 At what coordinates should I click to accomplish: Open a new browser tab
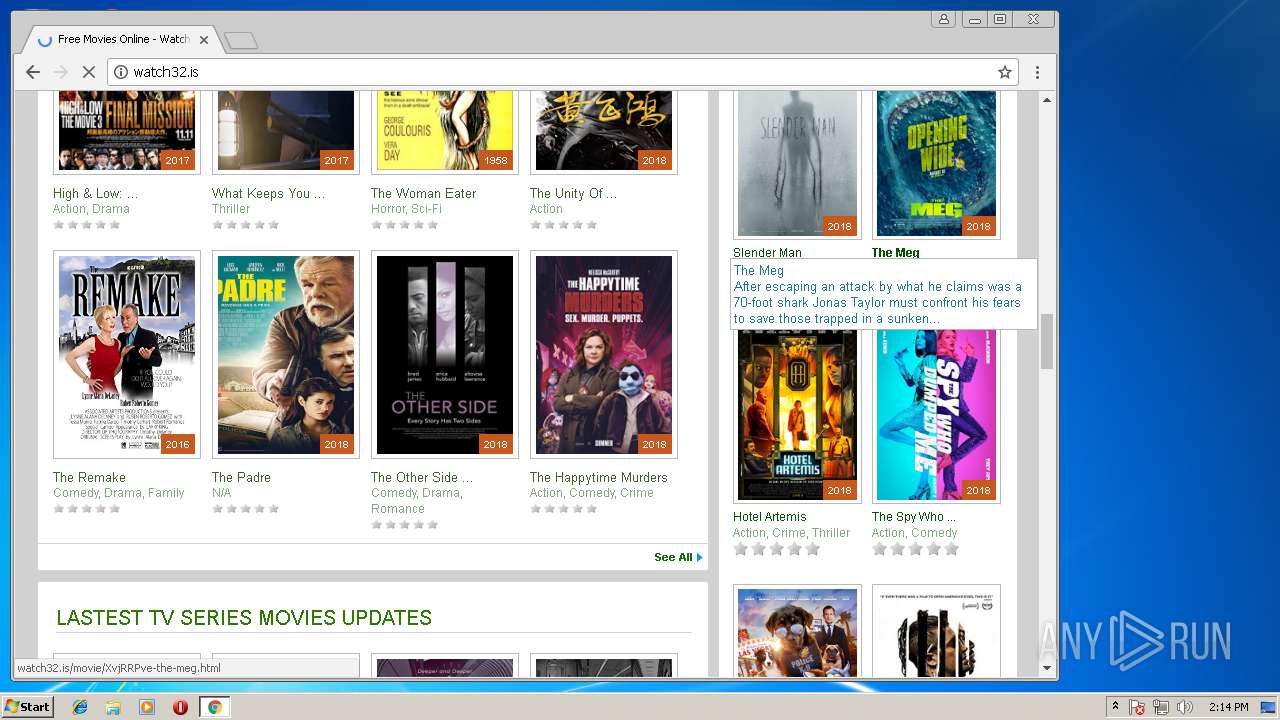point(241,40)
